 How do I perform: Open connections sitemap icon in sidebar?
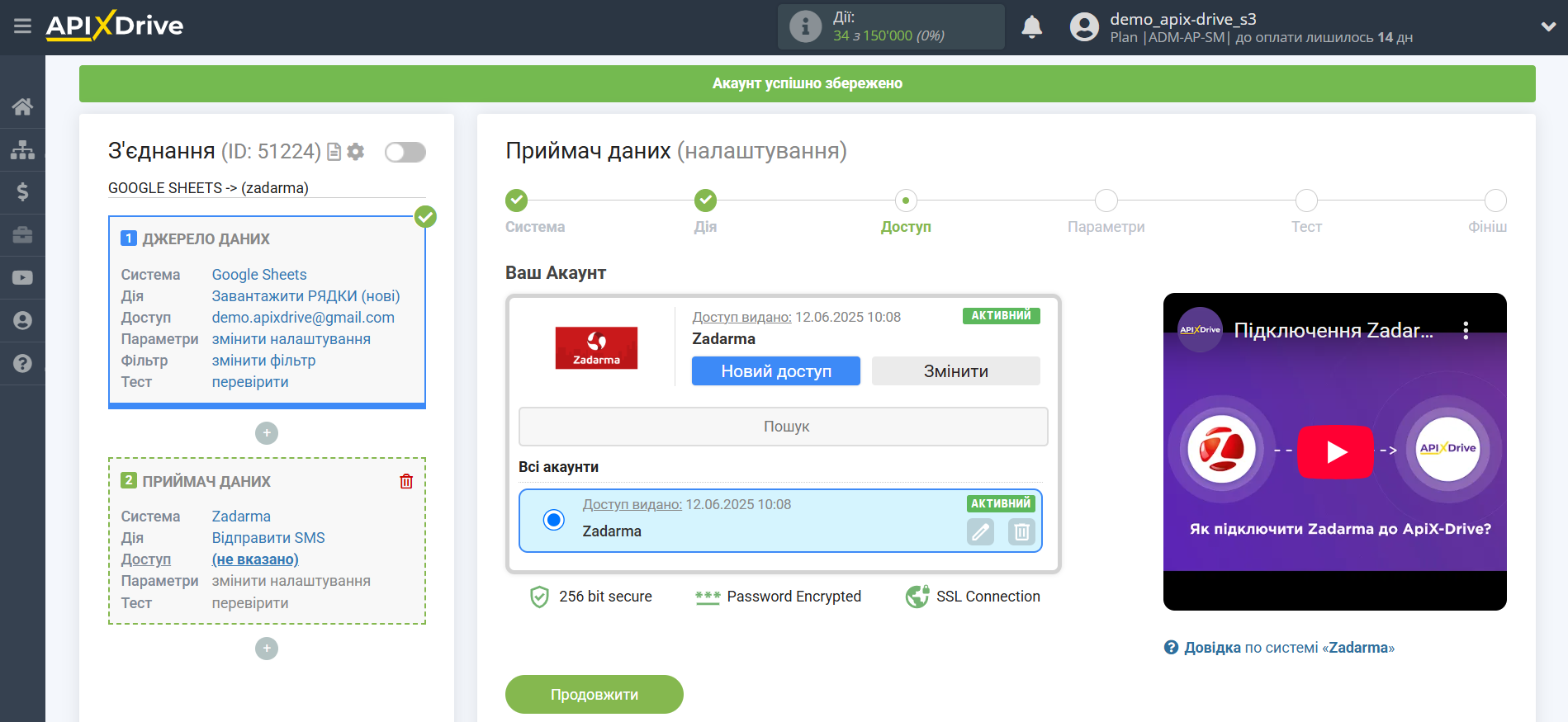click(x=22, y=149)
